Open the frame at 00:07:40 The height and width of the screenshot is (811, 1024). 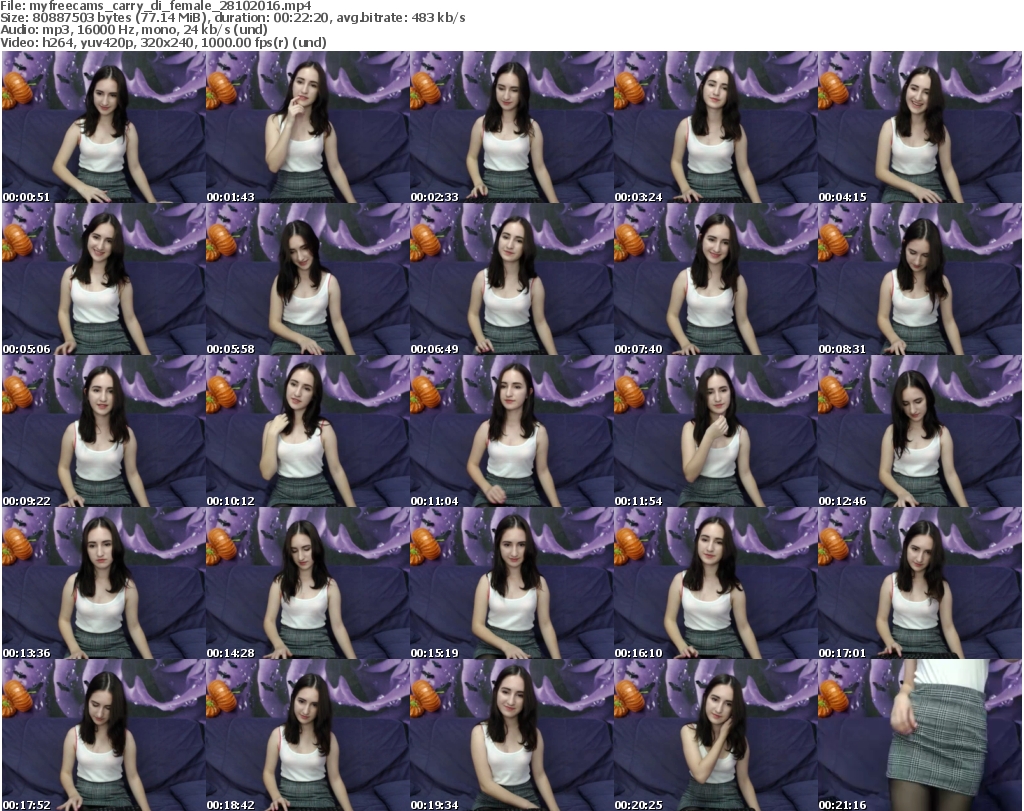(715, 279)
